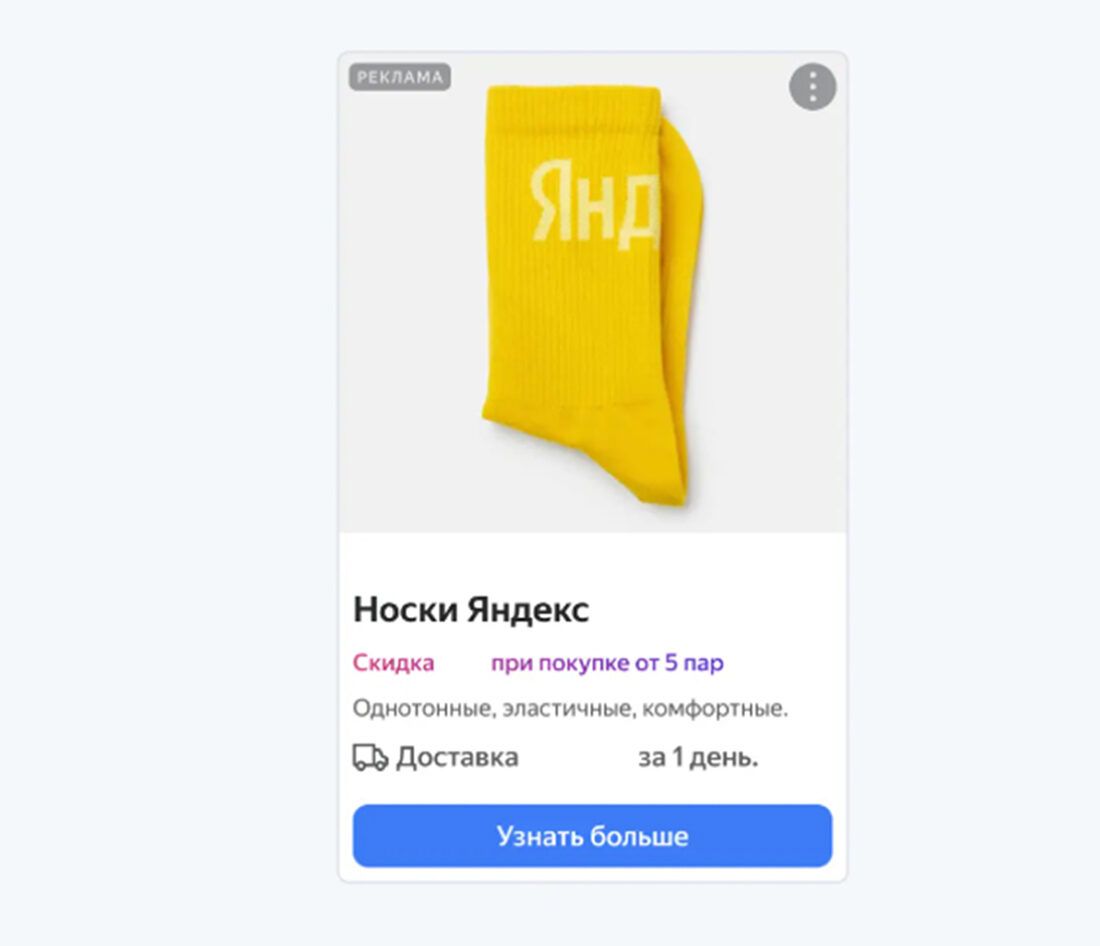Click the blank gap after Скидка

click(x=462, y=663)
